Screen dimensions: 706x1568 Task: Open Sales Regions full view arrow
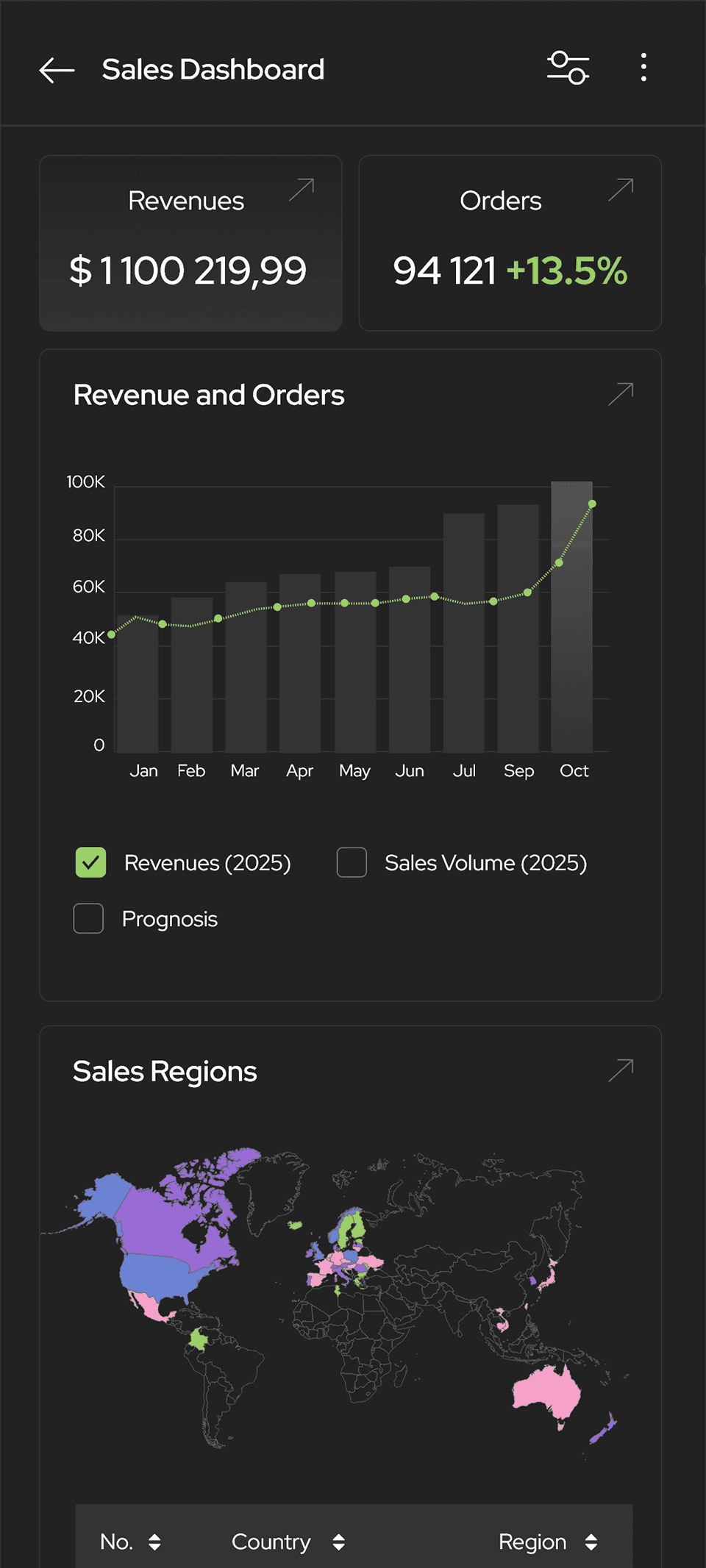621,1070
